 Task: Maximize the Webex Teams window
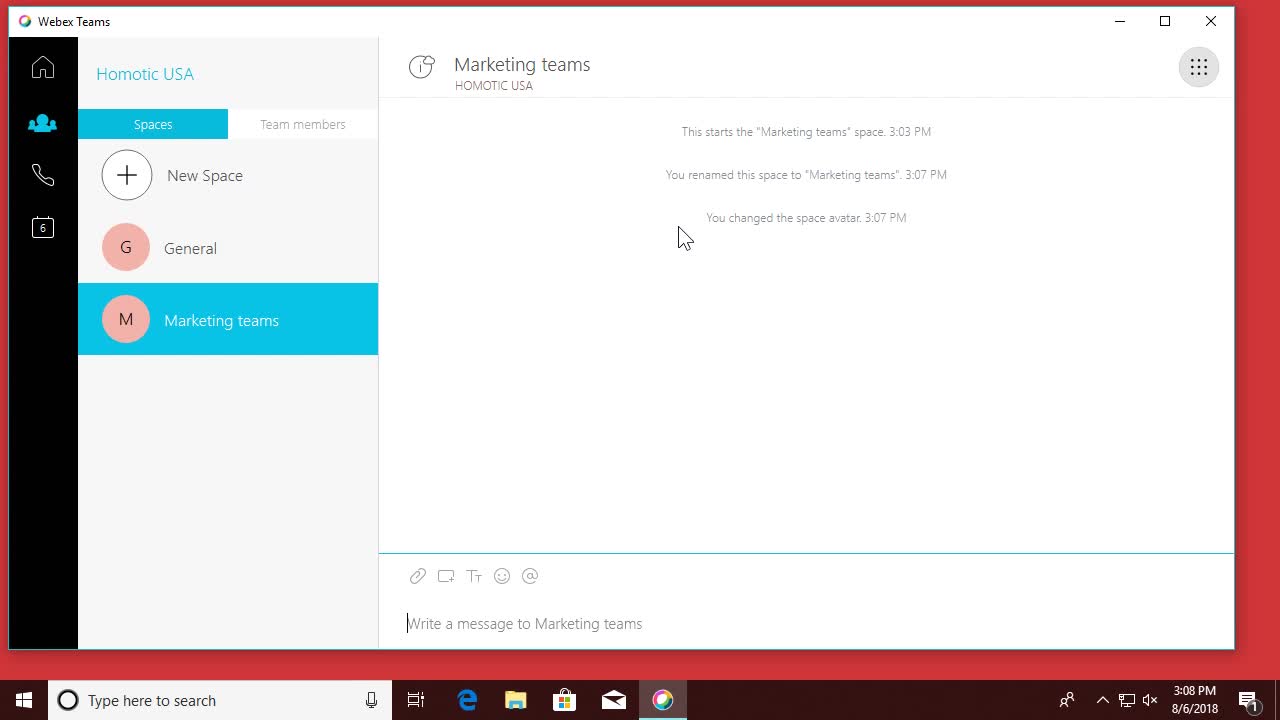pyautogui.click(x=1165, y=21)
